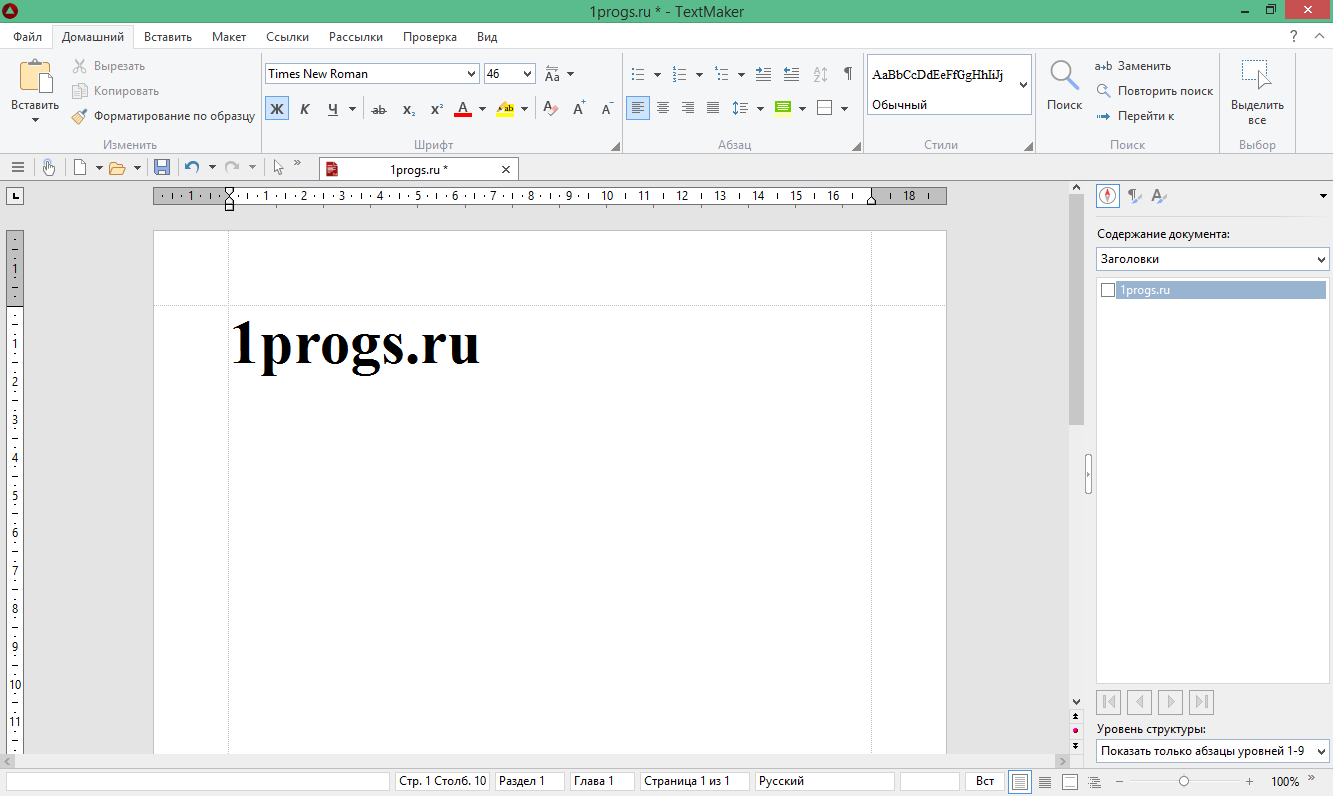The height and width of the screenshot is (796, 1333).
Task: Switch to the Проверка ribbon tab
Action: point(430,37)
